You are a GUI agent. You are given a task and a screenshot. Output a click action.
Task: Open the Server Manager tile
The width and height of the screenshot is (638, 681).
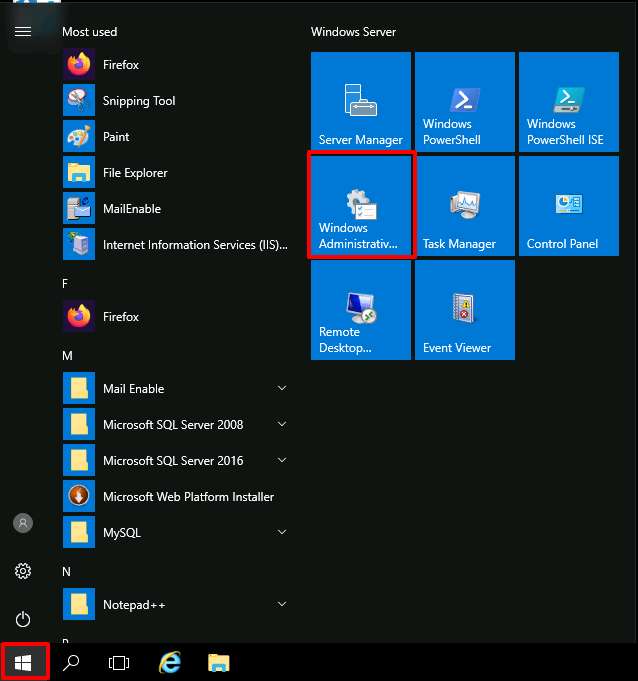pos(360,102)
